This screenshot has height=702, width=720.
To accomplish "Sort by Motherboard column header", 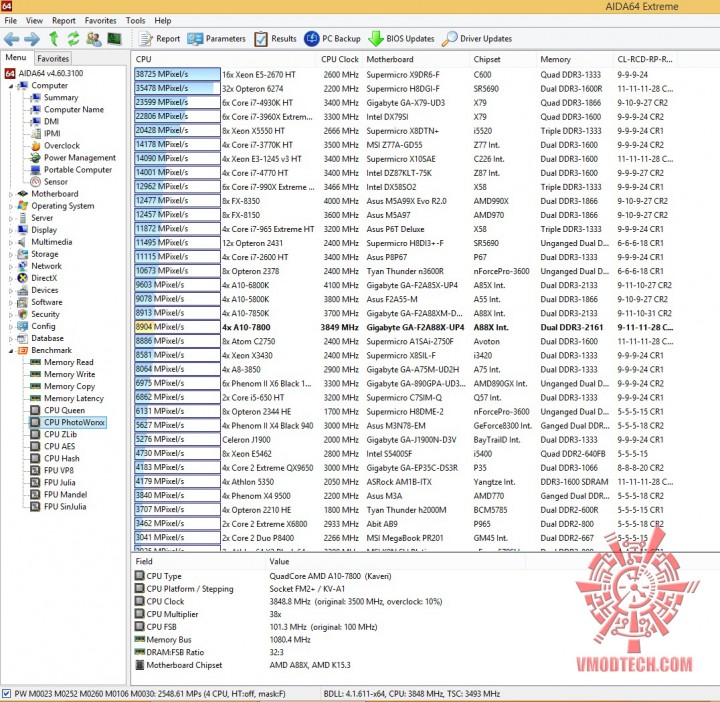I will 416,59.
